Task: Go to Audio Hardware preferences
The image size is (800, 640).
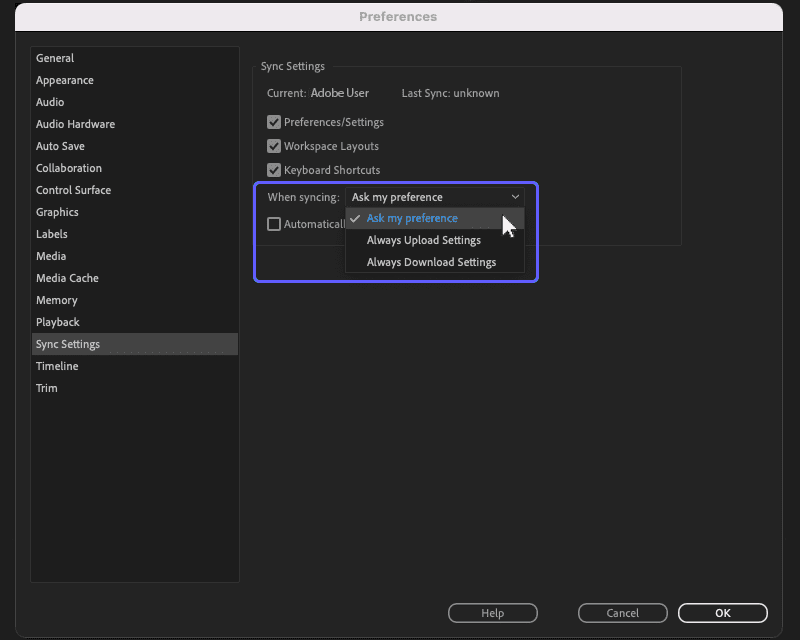Action: coord(75,124)
